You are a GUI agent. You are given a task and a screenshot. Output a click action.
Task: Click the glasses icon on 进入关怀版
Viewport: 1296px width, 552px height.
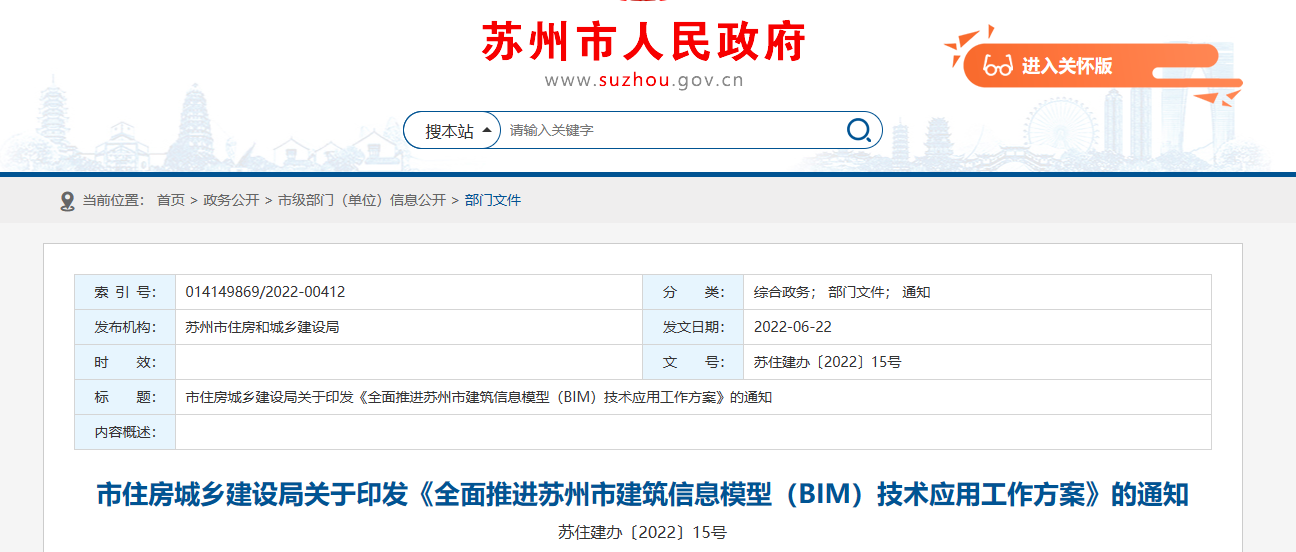click(x=998, y=66)
